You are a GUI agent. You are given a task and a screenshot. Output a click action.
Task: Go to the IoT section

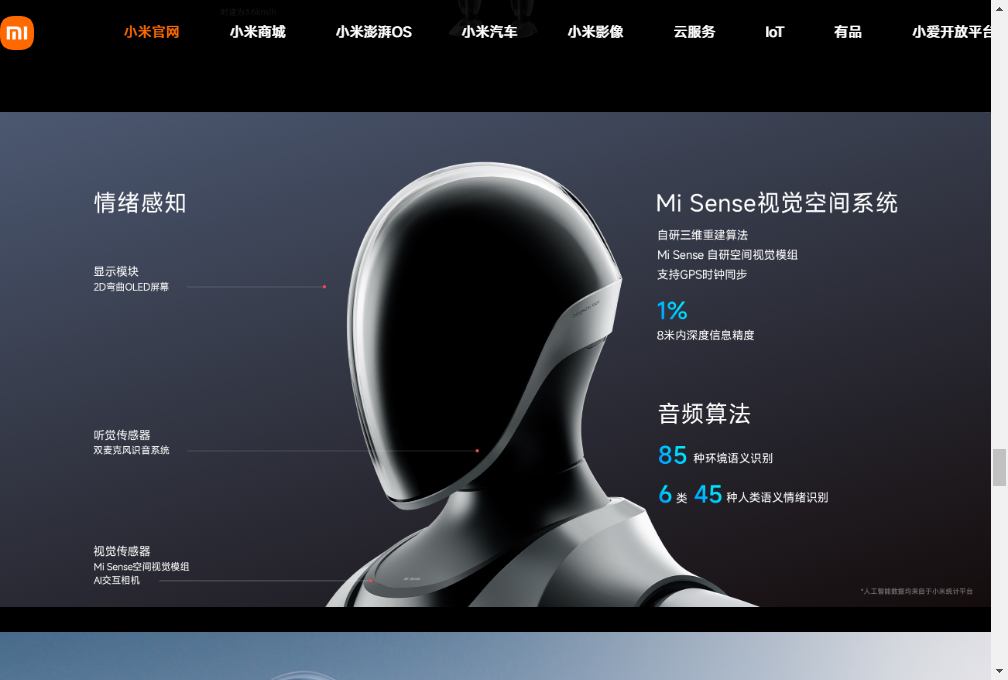point(774,31)
